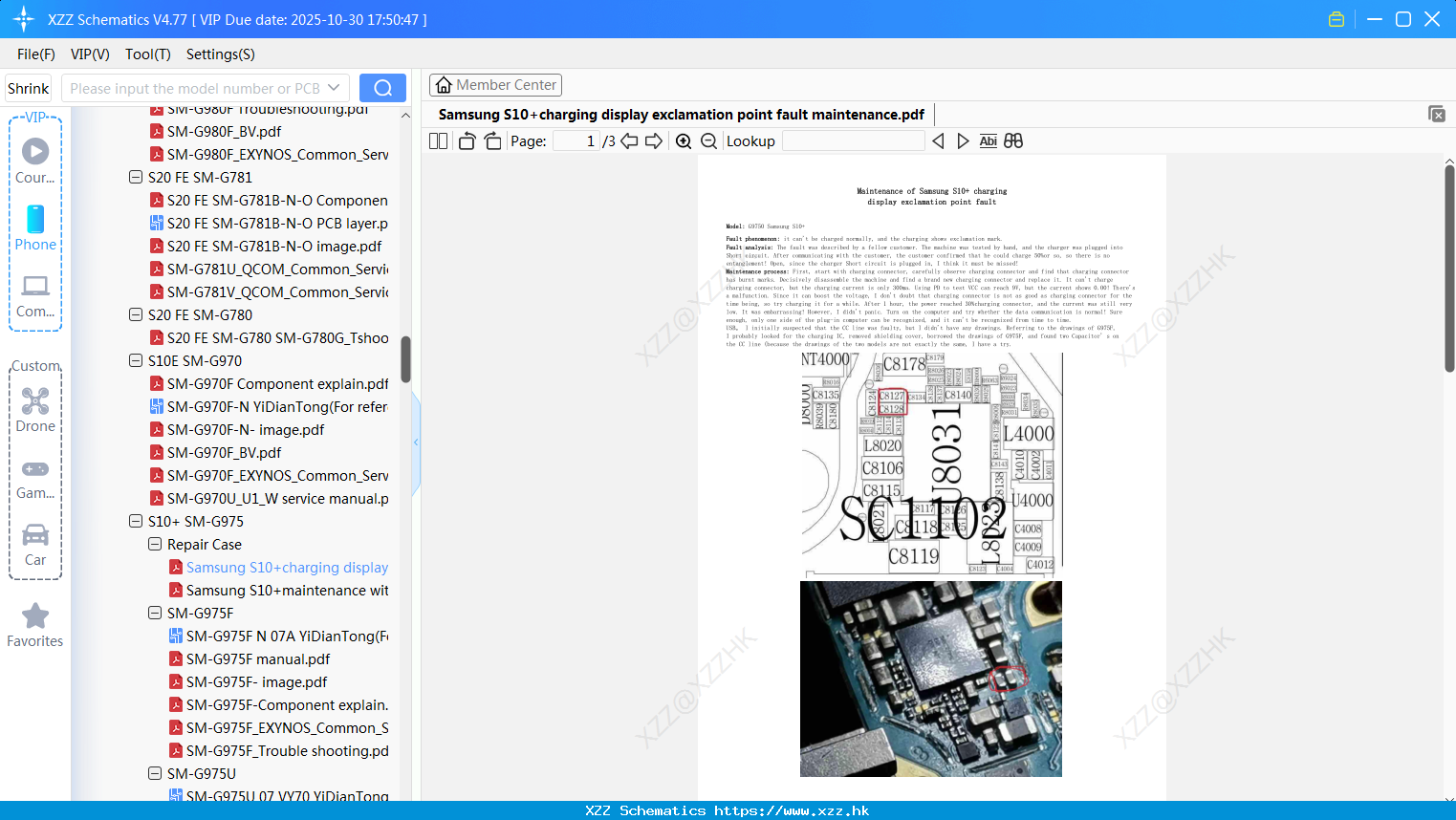The height and width of the screenshot is (820, 1456).
Task: Click the page number field
Action: pyautogui.click(x=576, y=140)
